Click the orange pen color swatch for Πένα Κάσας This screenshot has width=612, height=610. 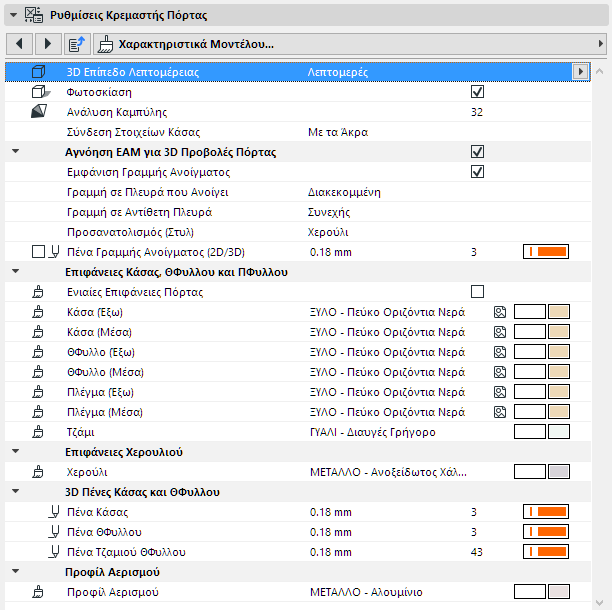[545, 512]
